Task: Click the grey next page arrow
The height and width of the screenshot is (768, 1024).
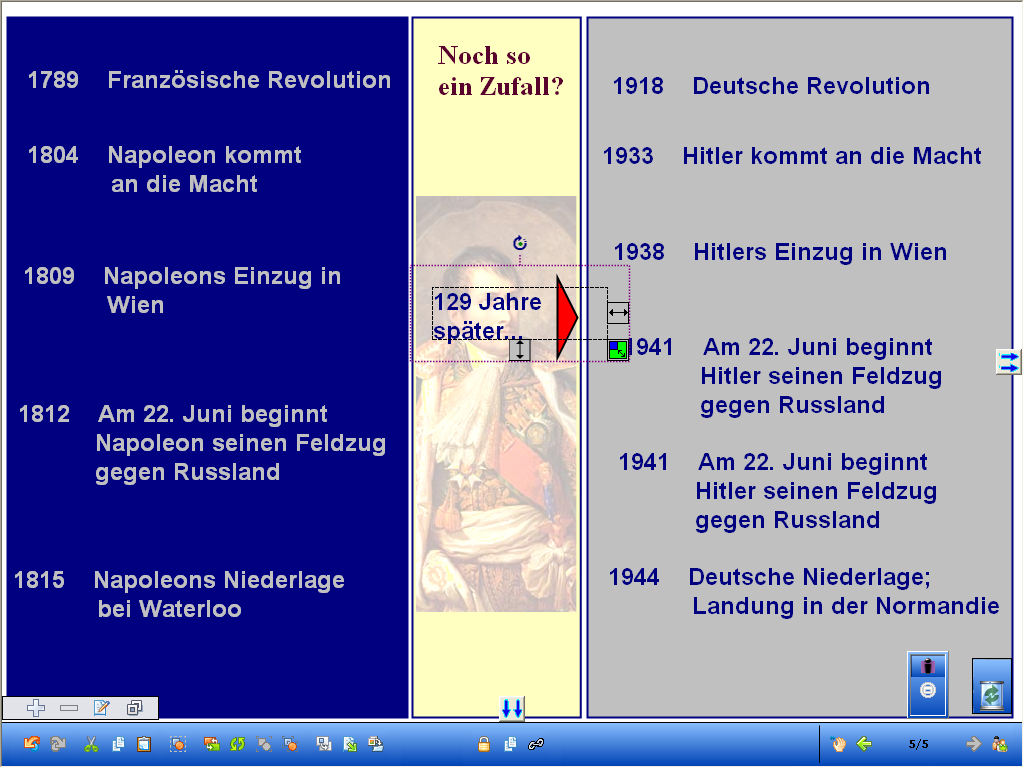Action: point(973,743)
